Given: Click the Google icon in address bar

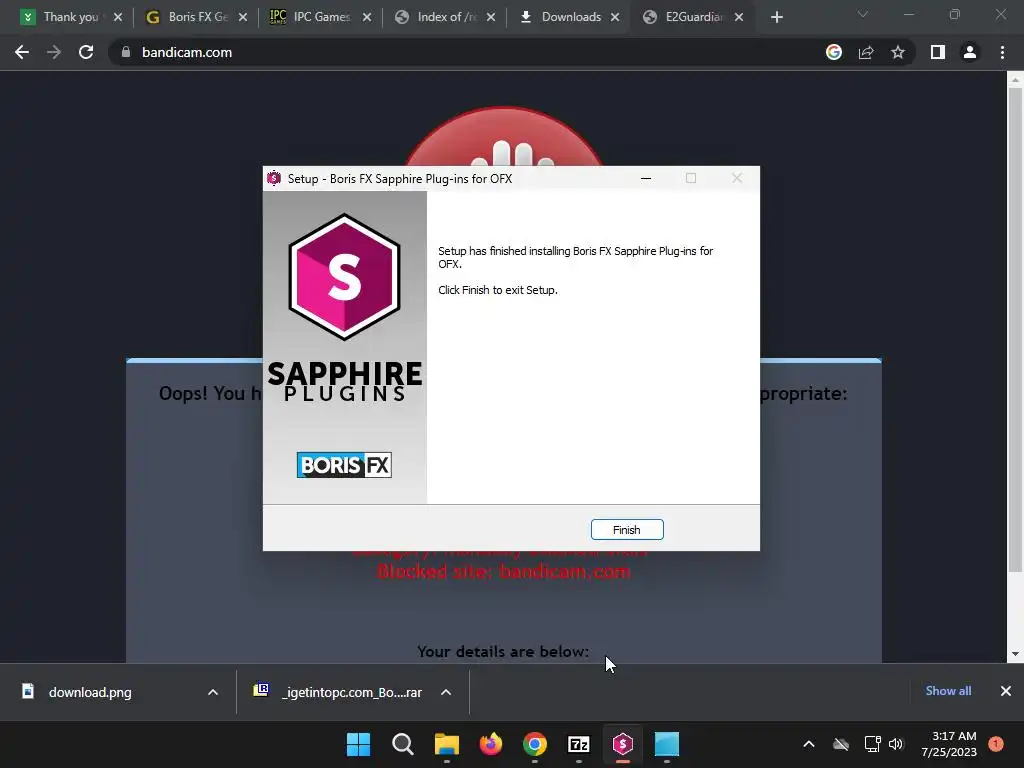Looking at the screenshot, I should pyautogui.click(x=834, y=52).
